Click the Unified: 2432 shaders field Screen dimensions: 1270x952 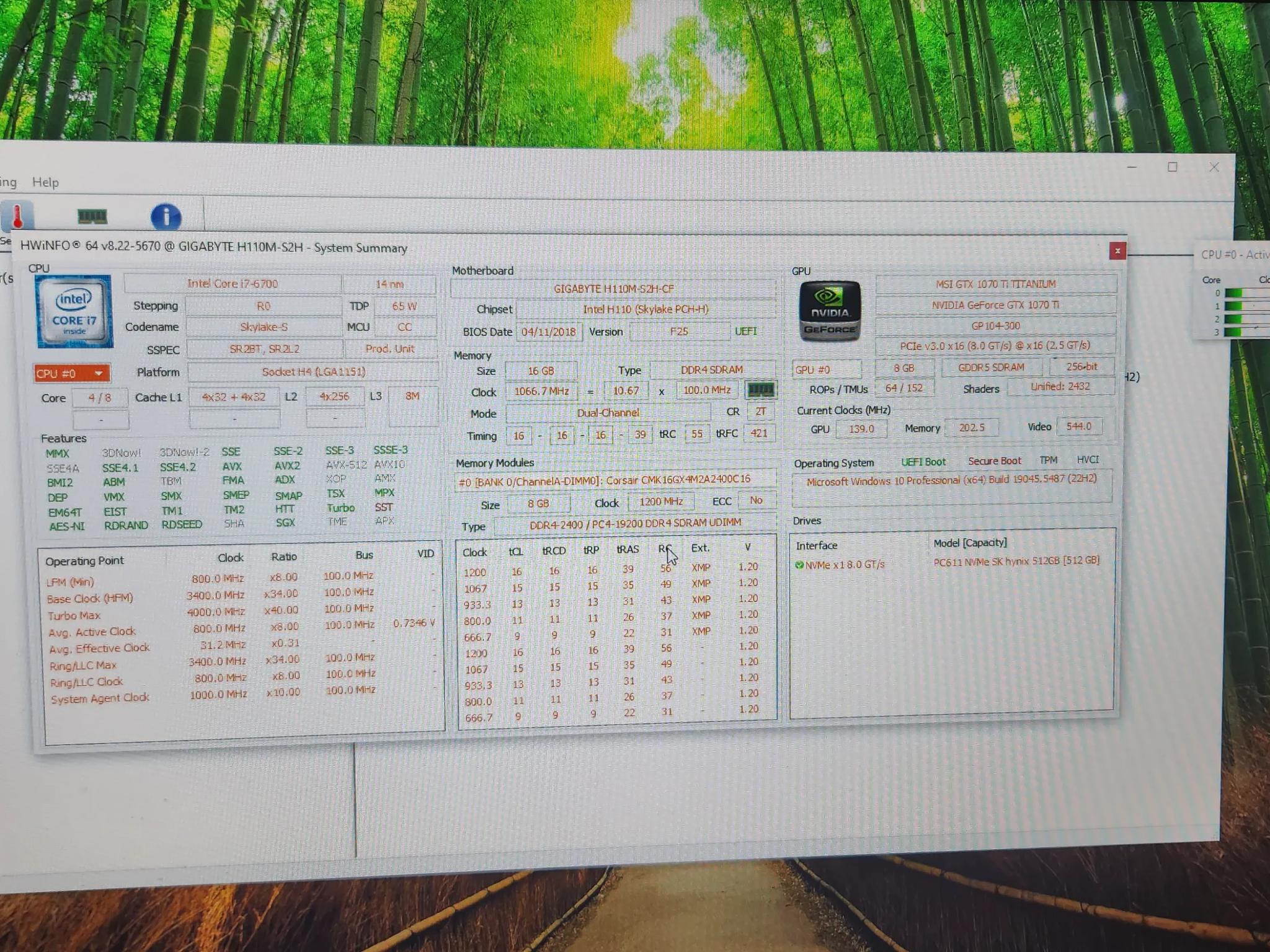tap(1060, 387)
